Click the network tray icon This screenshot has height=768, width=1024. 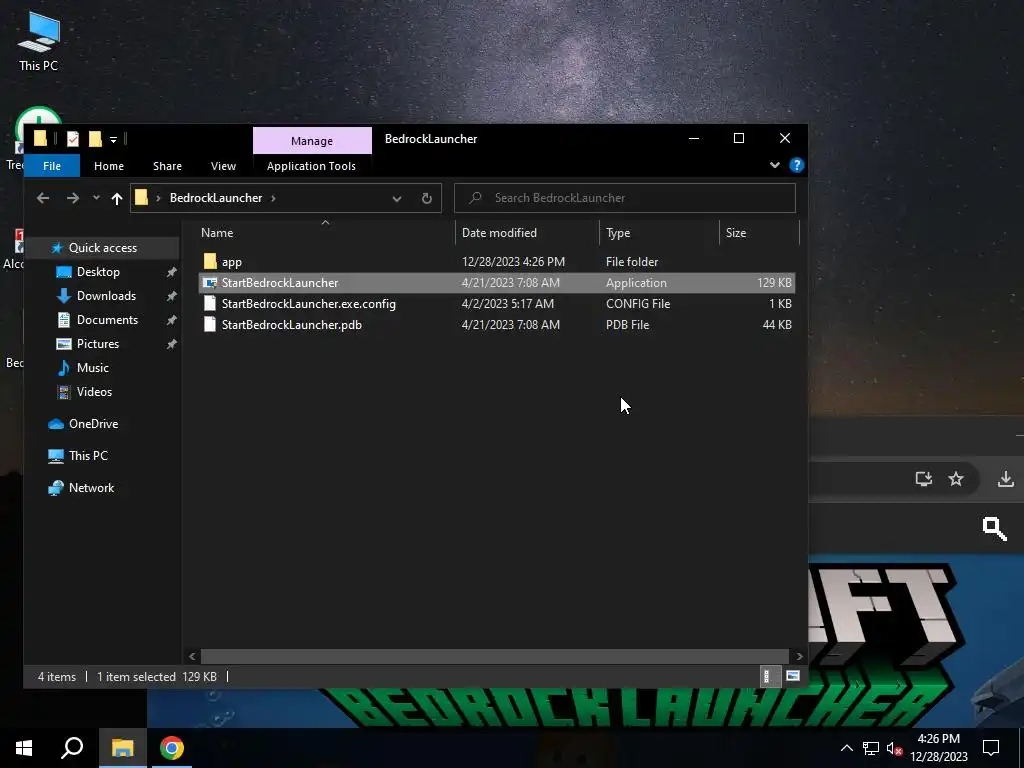(871, 748)
